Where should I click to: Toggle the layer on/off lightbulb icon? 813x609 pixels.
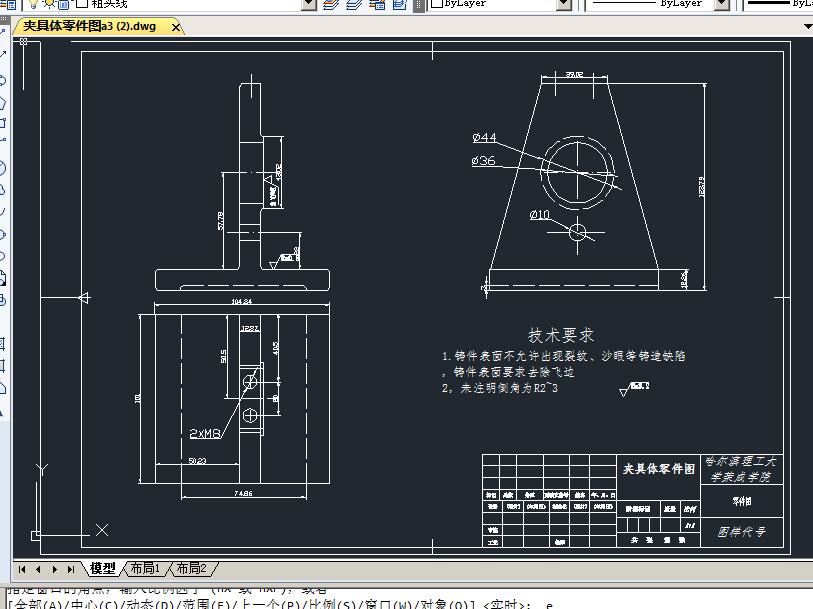(x=32, y=4)
